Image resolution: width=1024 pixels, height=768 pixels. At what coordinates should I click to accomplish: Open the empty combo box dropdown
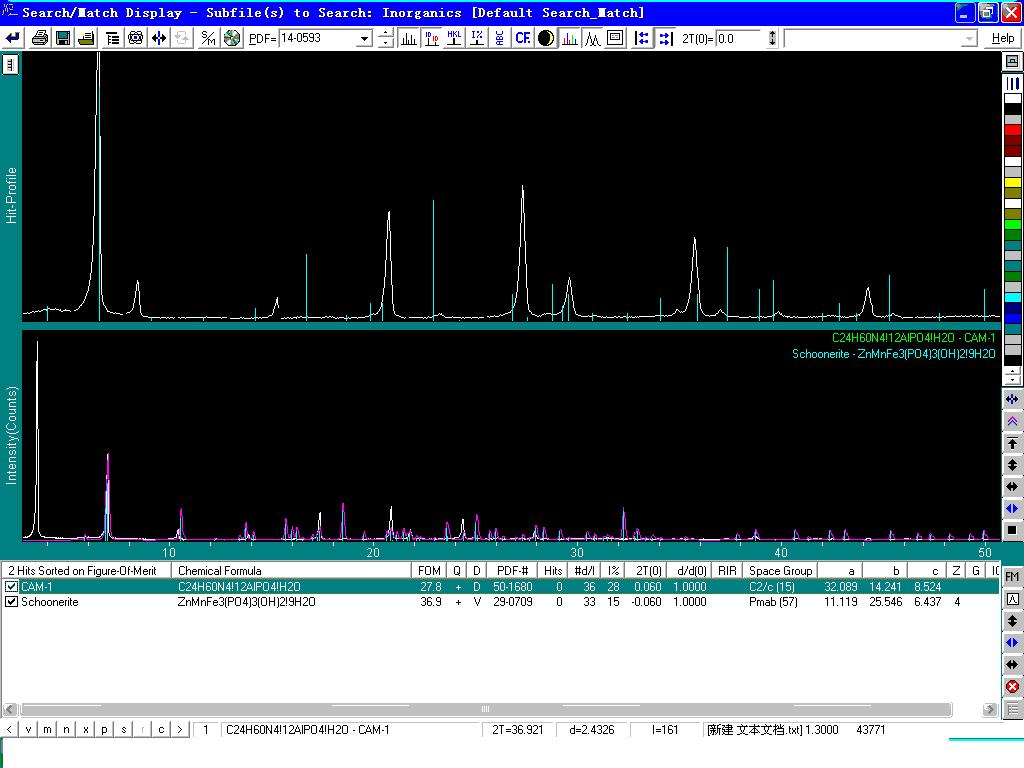[970, 39]
